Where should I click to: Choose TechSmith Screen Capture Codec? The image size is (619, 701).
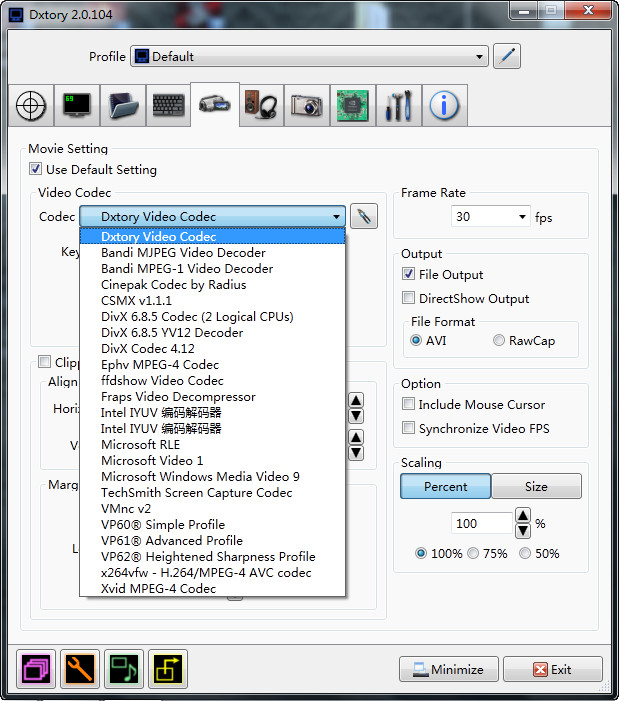(x=212, y=493)
